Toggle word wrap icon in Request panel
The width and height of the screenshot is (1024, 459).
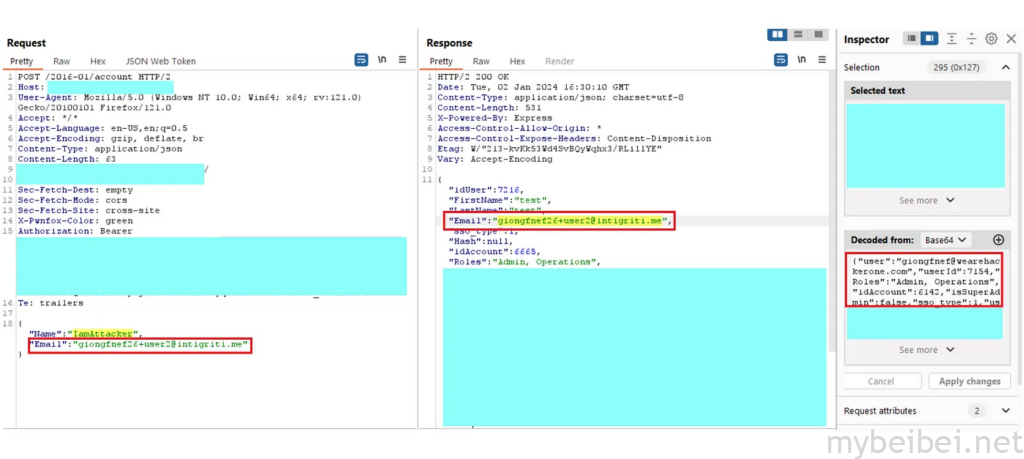[x=360, y=61]
